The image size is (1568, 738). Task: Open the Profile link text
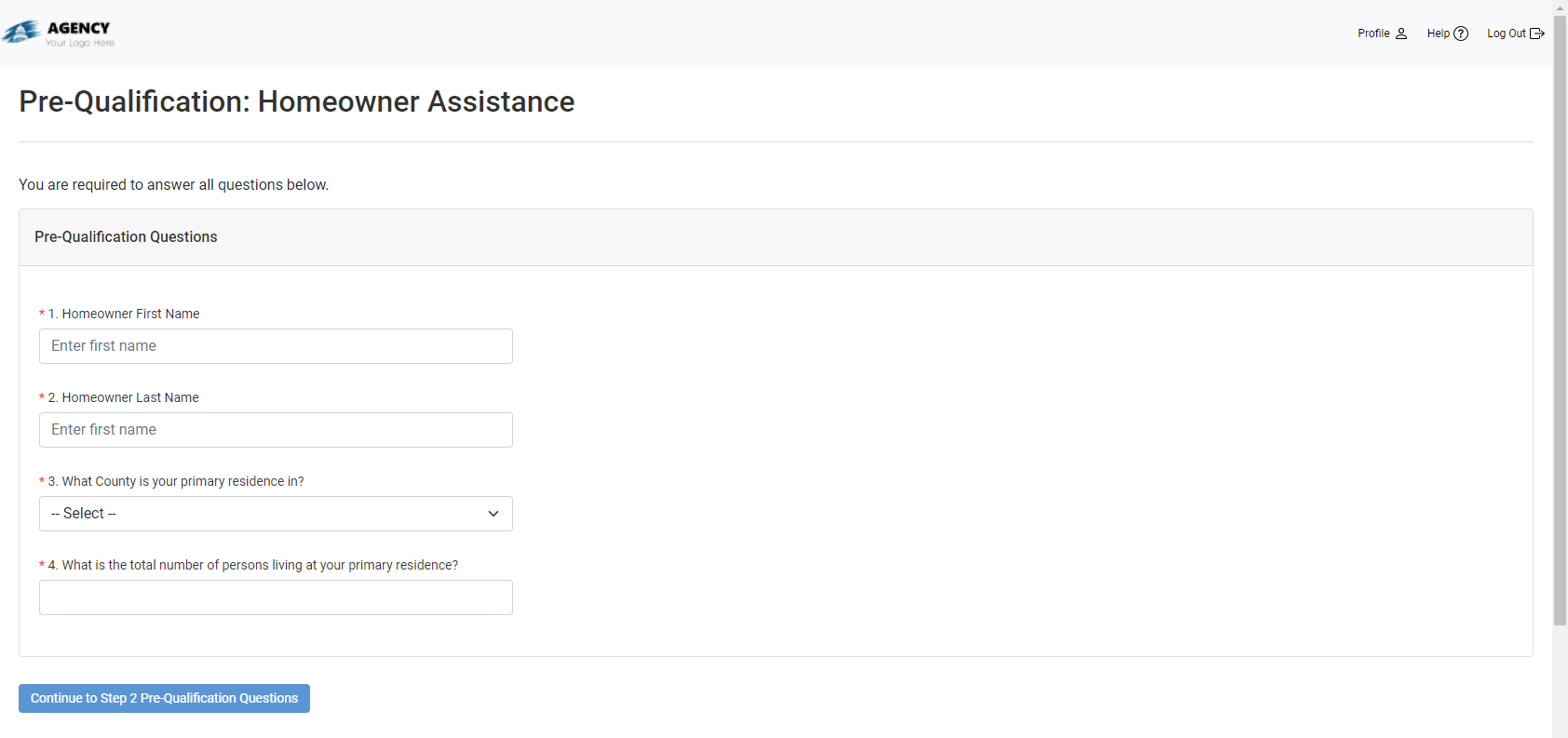tap(1372, 34)
